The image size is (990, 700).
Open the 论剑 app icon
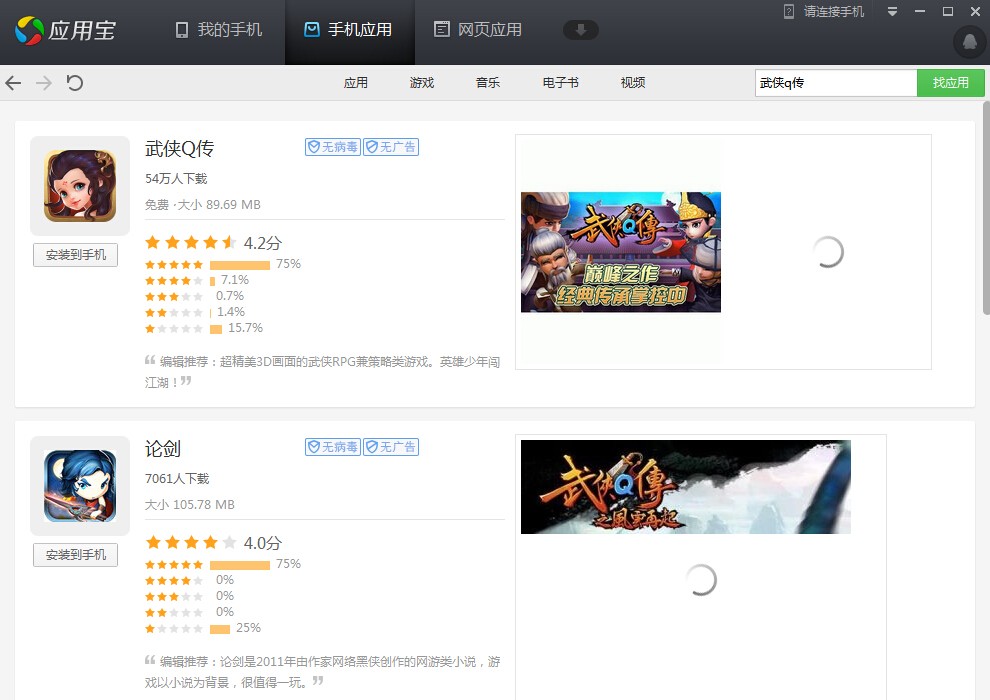[x=80, y=485]
